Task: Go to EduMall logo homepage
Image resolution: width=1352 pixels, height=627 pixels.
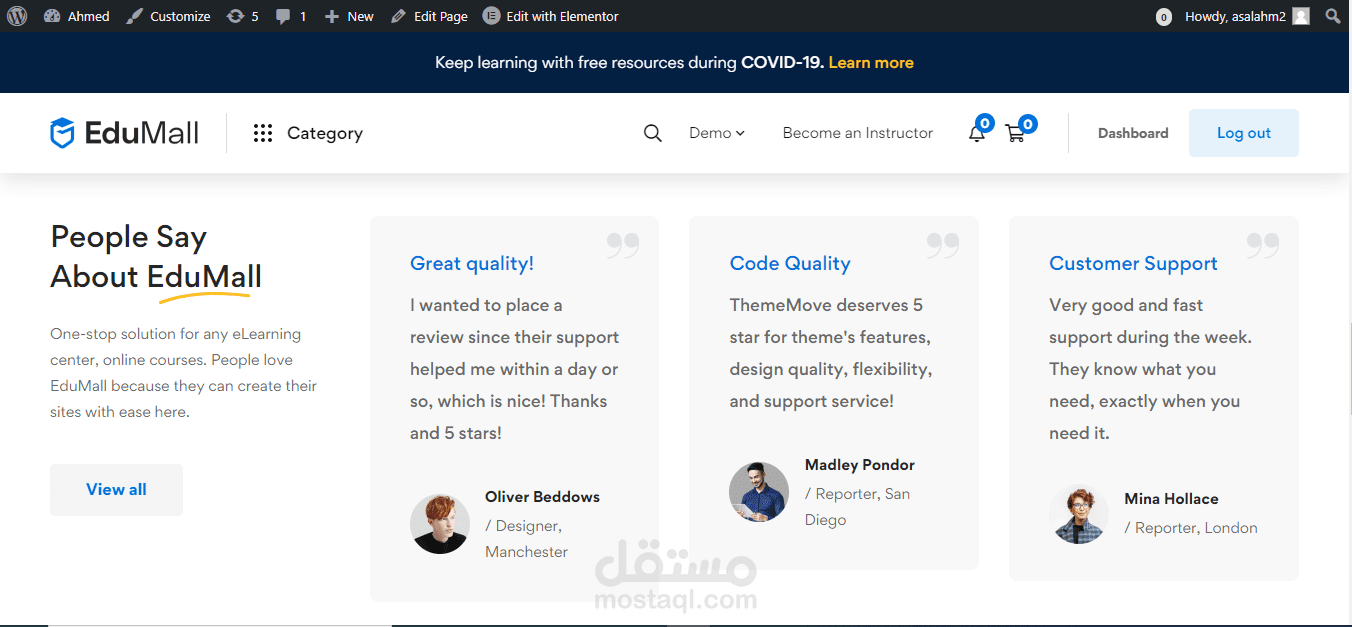Action: pyautogui.click(x=125, y=133)
